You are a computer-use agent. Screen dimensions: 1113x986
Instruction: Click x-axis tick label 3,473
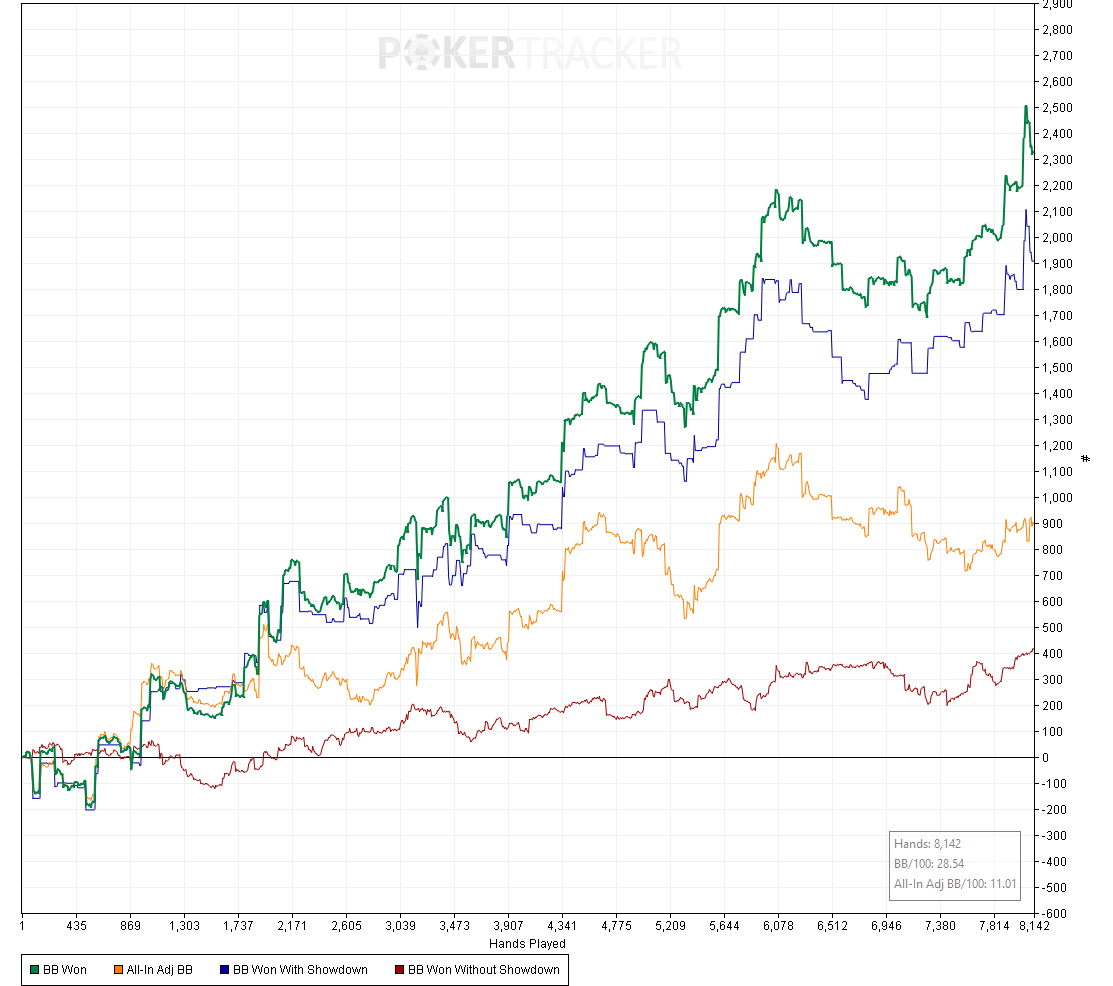point(454,926)
